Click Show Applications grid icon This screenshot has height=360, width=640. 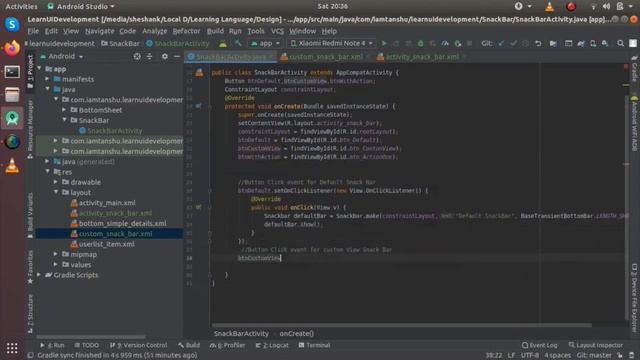[x=12, y=348]
